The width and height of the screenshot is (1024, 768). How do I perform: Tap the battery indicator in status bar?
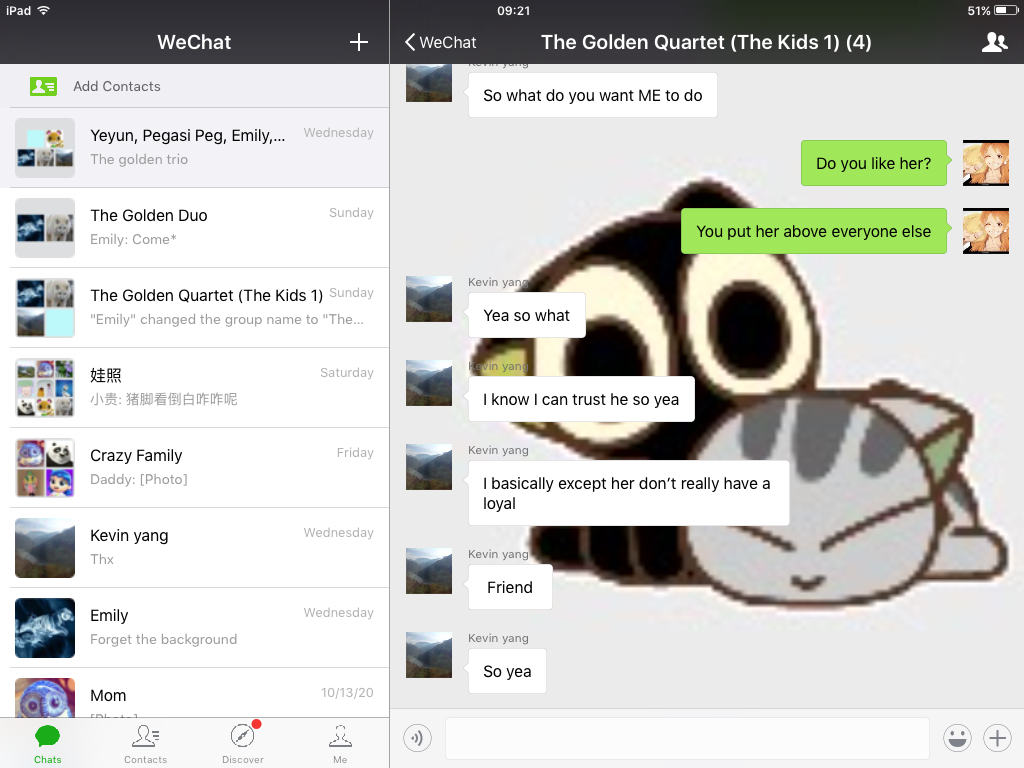[x=1006, y=10]
